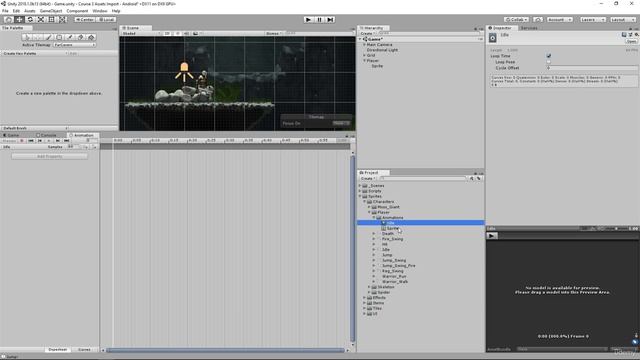Open the Window menu
Viewport: 640px width, 360px height.
[x=100, y=11]
